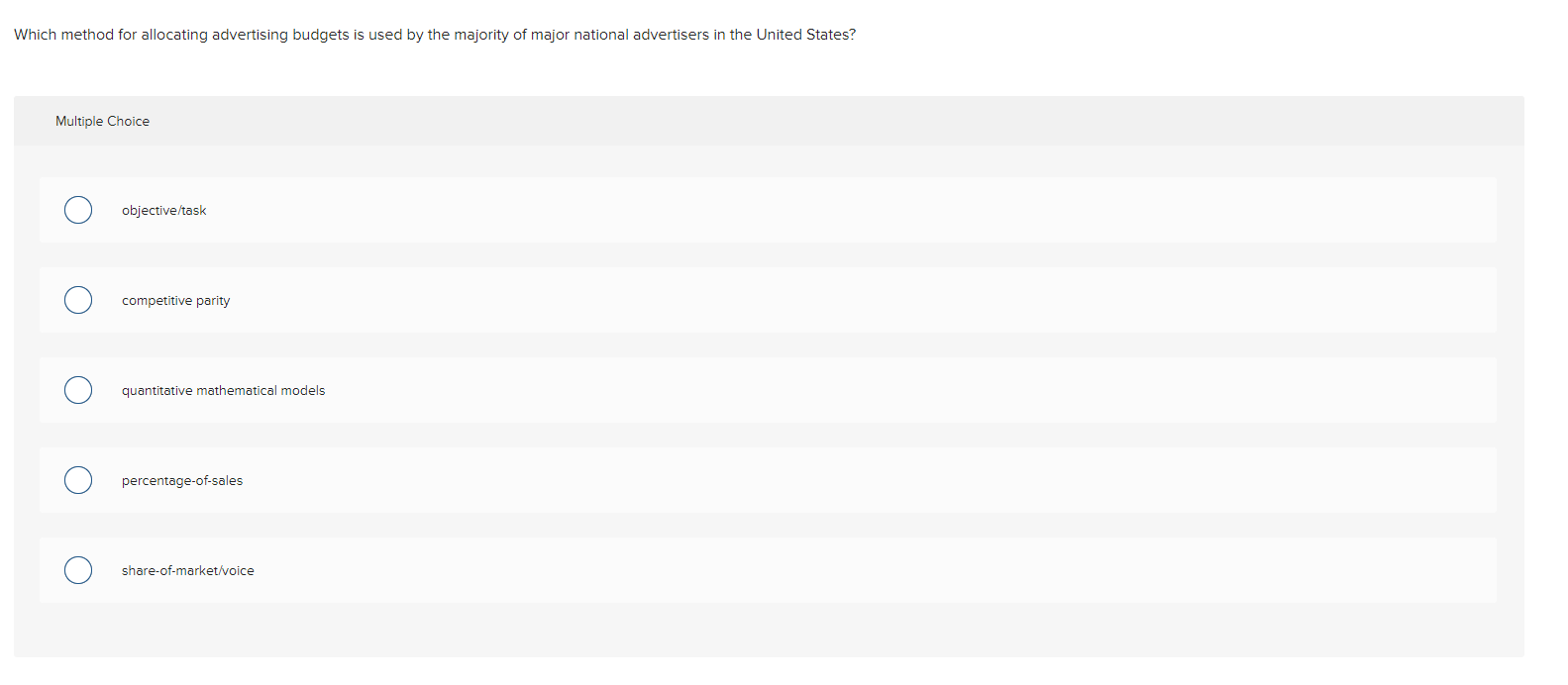Image resolution: width=1568 pixels, height=685 pixels.
Task: Select the percentage-of-sales radio button
Action: pos(78,480)
